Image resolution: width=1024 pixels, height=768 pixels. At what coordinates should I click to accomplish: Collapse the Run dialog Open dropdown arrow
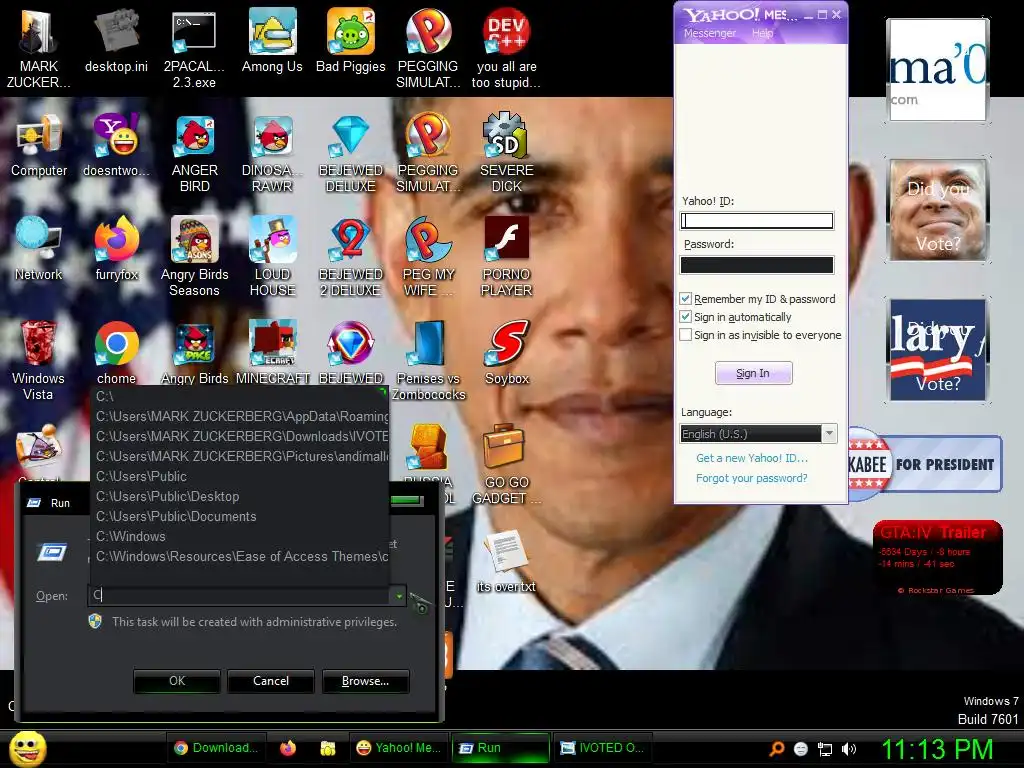pyautogui.click(x=398, y=596)
